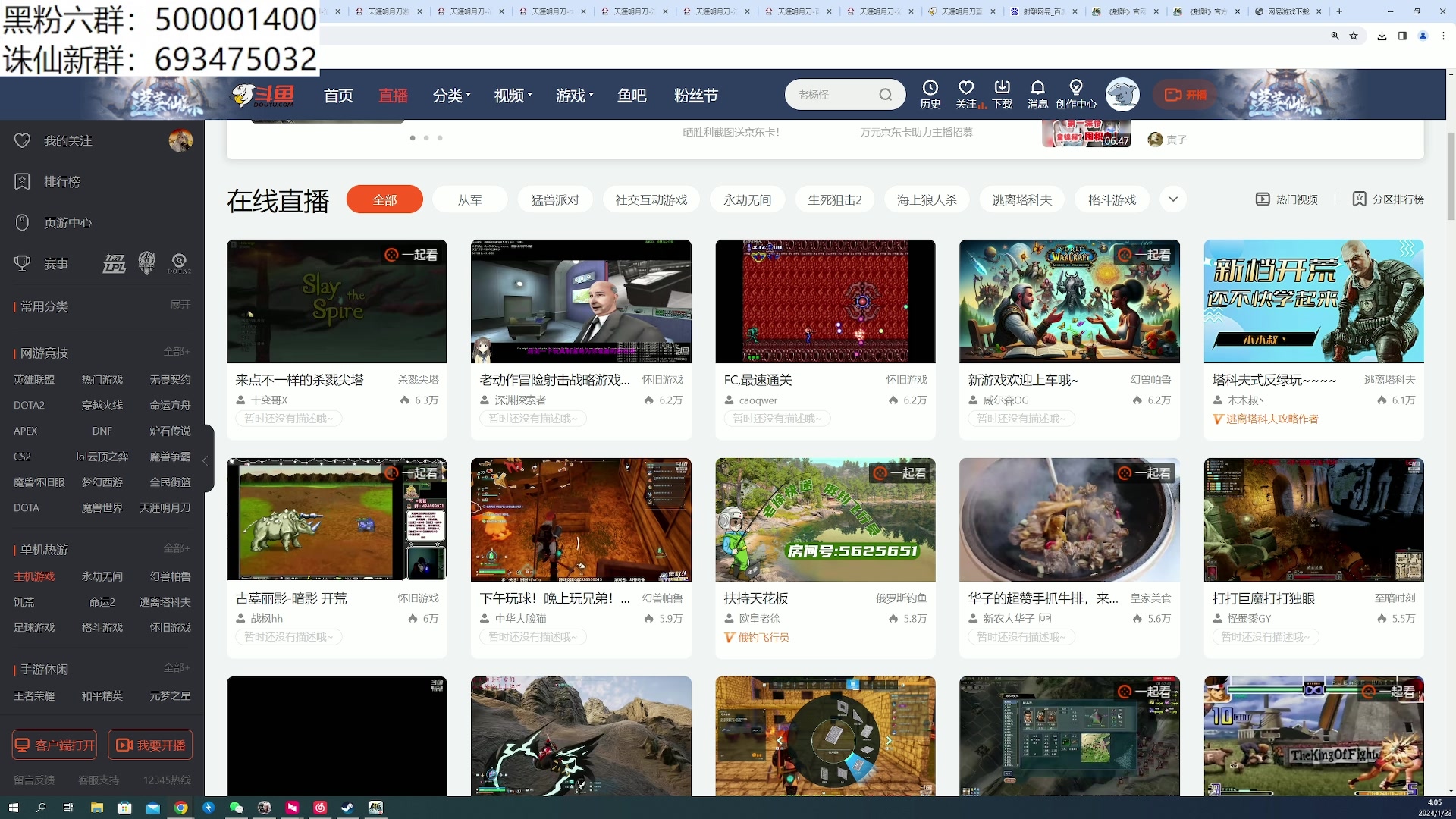Viewport: 1456px width, 819px height.
Task: Open the 关注 follow heart icon
Action: pos(966,93)
